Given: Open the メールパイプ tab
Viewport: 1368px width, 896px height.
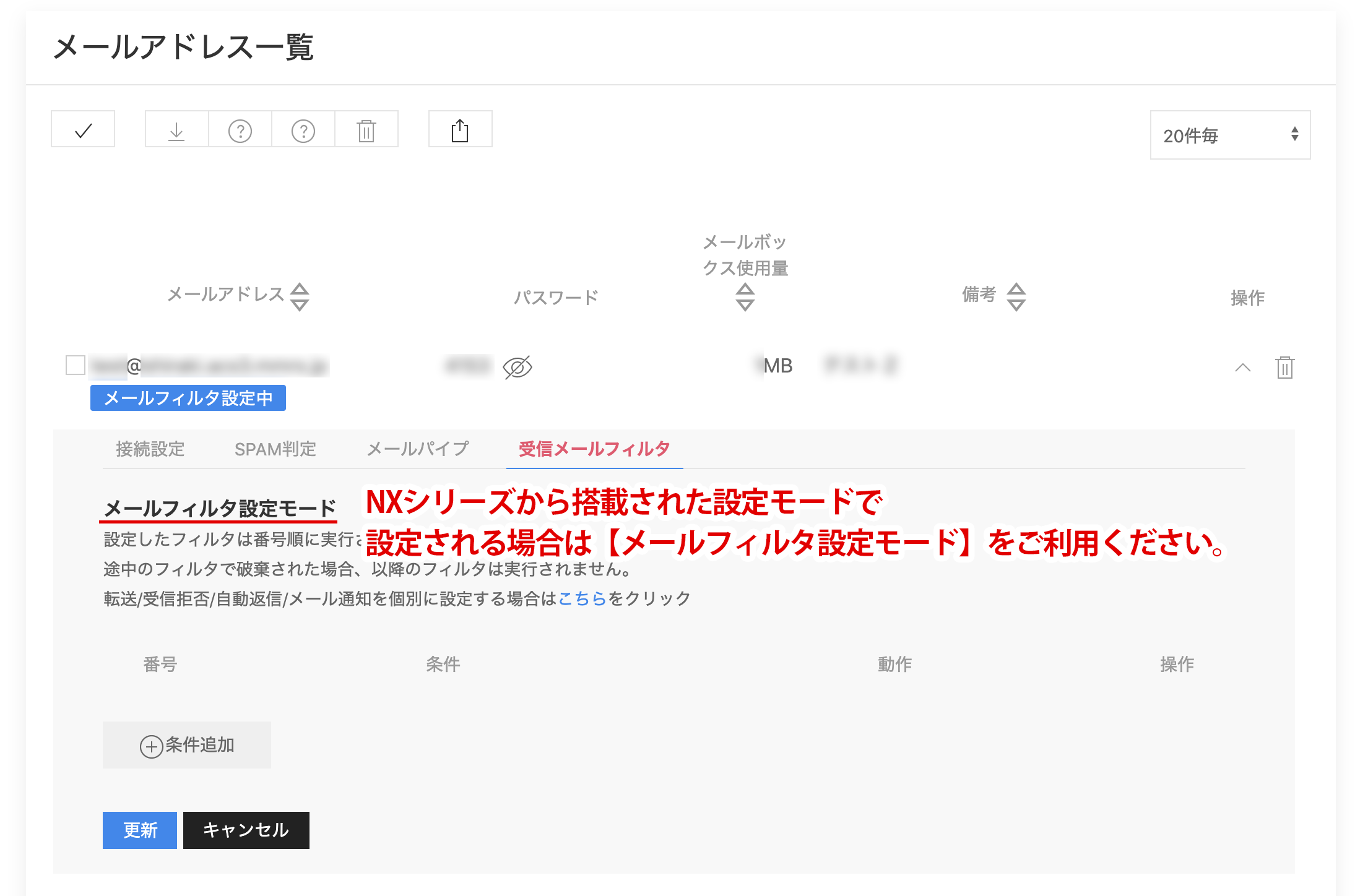Looking at the screenshot, I should coord(418,449).
